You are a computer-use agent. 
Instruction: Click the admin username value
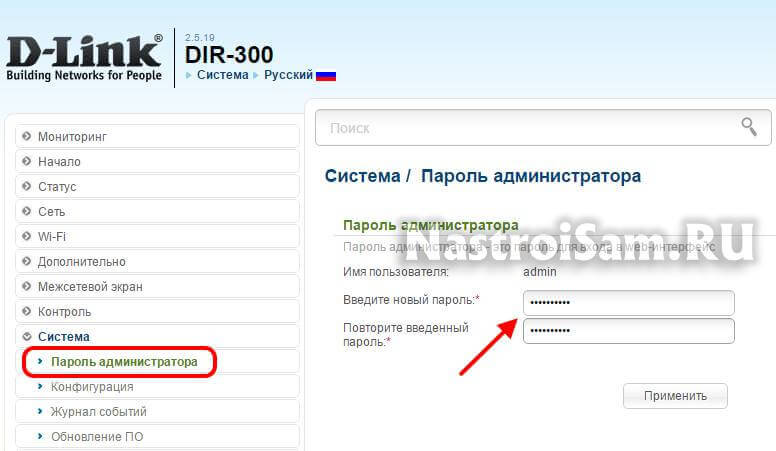pos(540,272)
